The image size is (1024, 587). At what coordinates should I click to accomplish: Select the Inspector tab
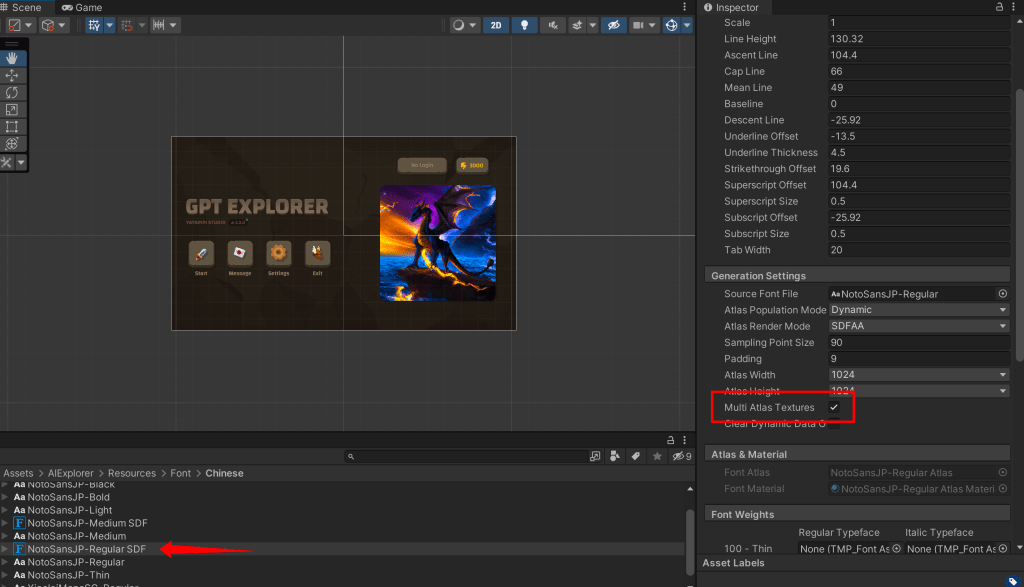click(x=731, y=7)
